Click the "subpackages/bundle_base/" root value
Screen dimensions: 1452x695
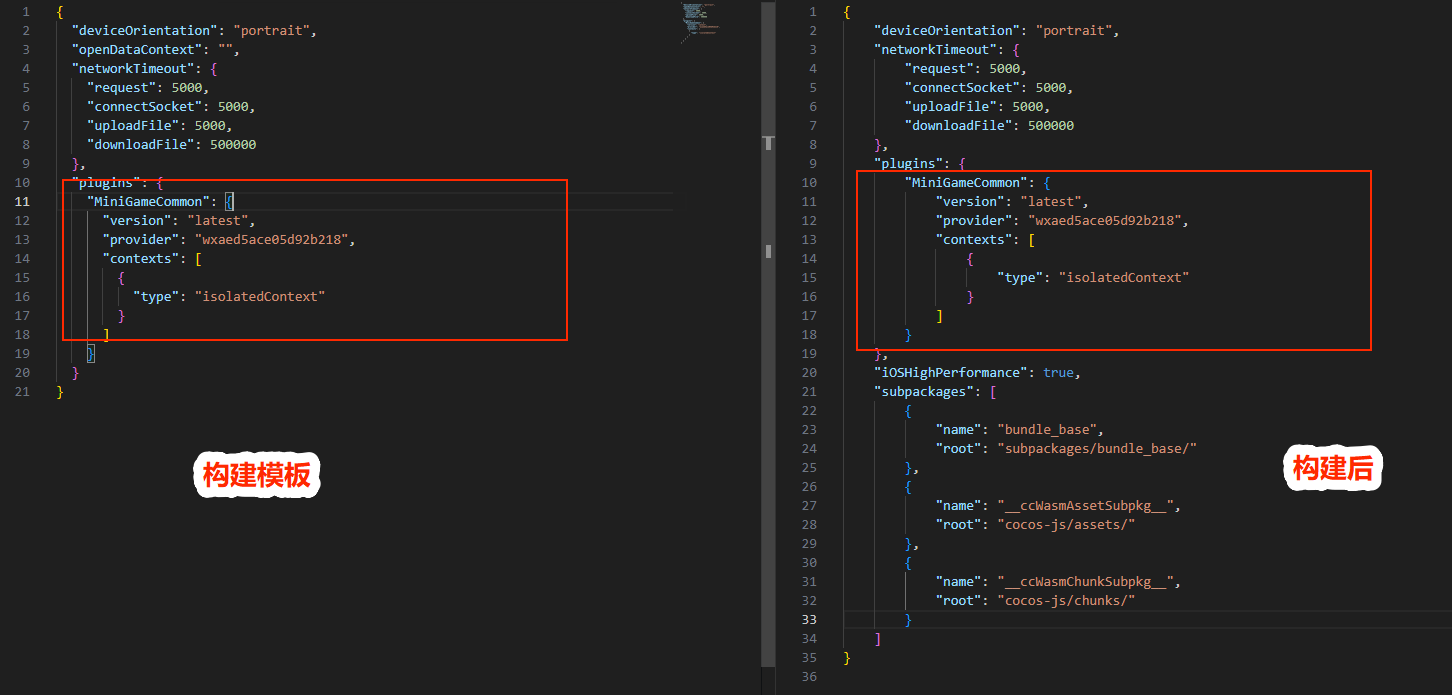click(1097, 448)
